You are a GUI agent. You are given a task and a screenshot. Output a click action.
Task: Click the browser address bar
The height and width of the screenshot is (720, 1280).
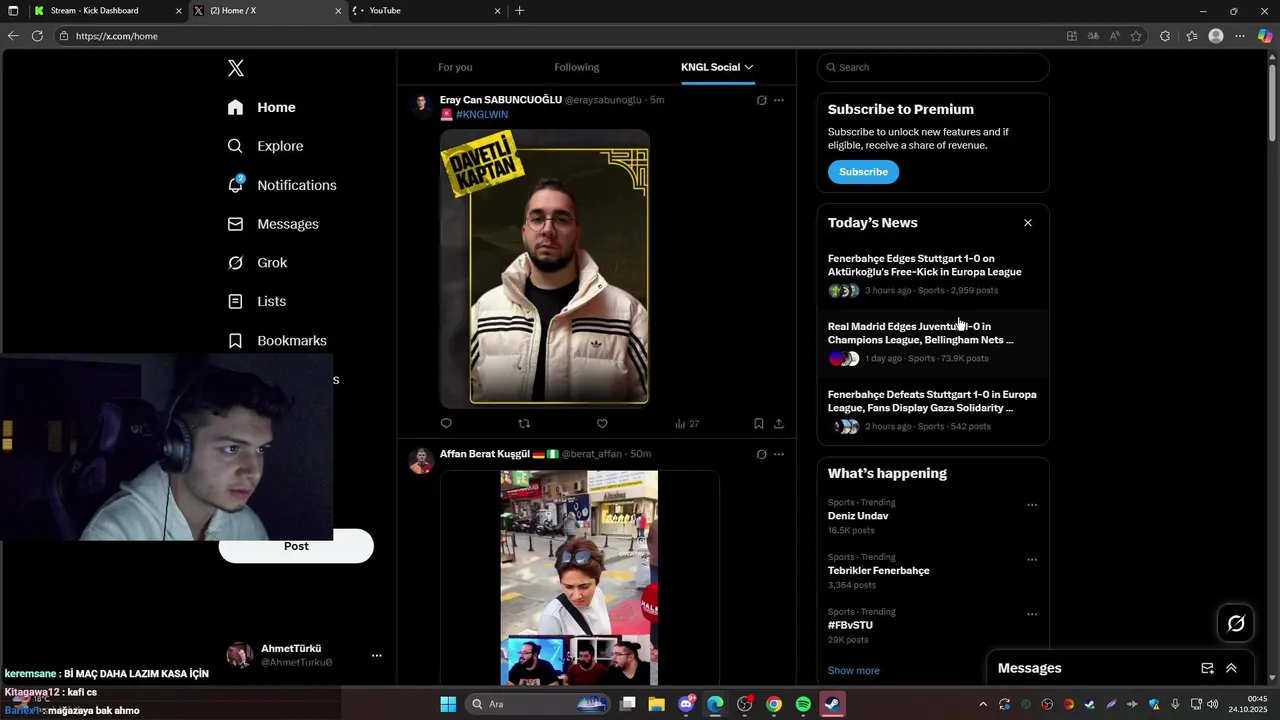pos(560,36)
